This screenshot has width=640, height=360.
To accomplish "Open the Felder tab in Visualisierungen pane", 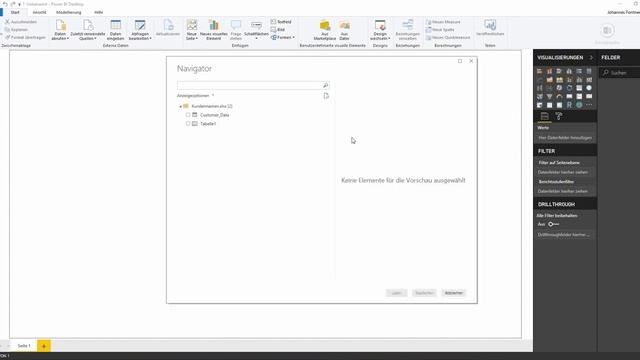I will point(544,116).
